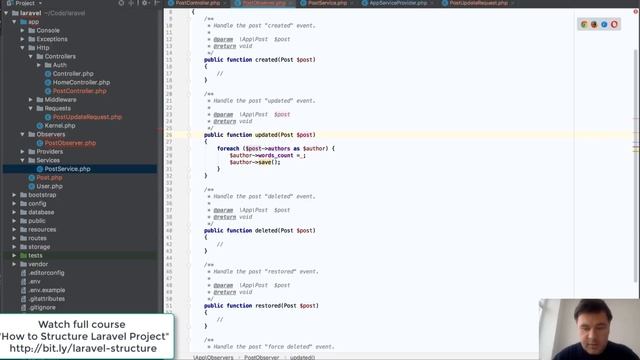The height and width of the screenshot is (360, 640).
Task: Open Project panel settings gear
Action: pyautogui.click(x=144, y=3)
